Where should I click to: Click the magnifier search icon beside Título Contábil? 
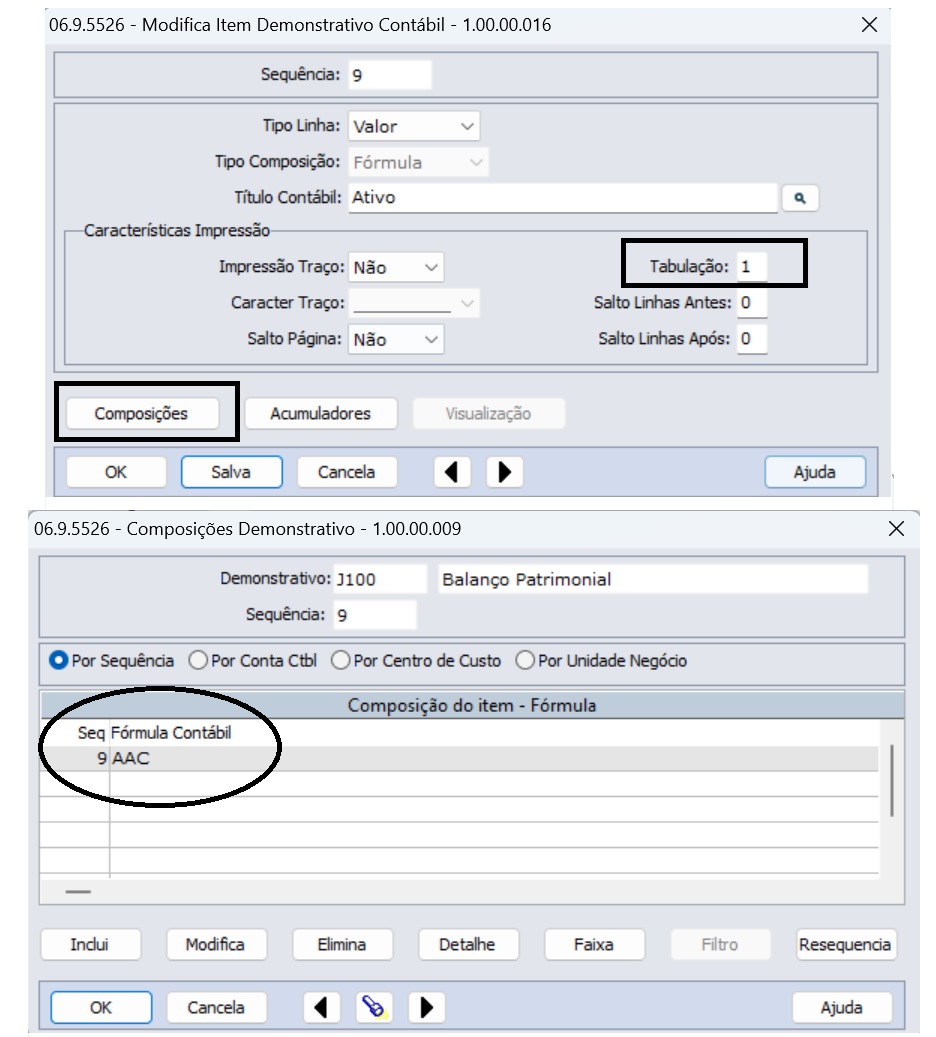click(800, 198)
